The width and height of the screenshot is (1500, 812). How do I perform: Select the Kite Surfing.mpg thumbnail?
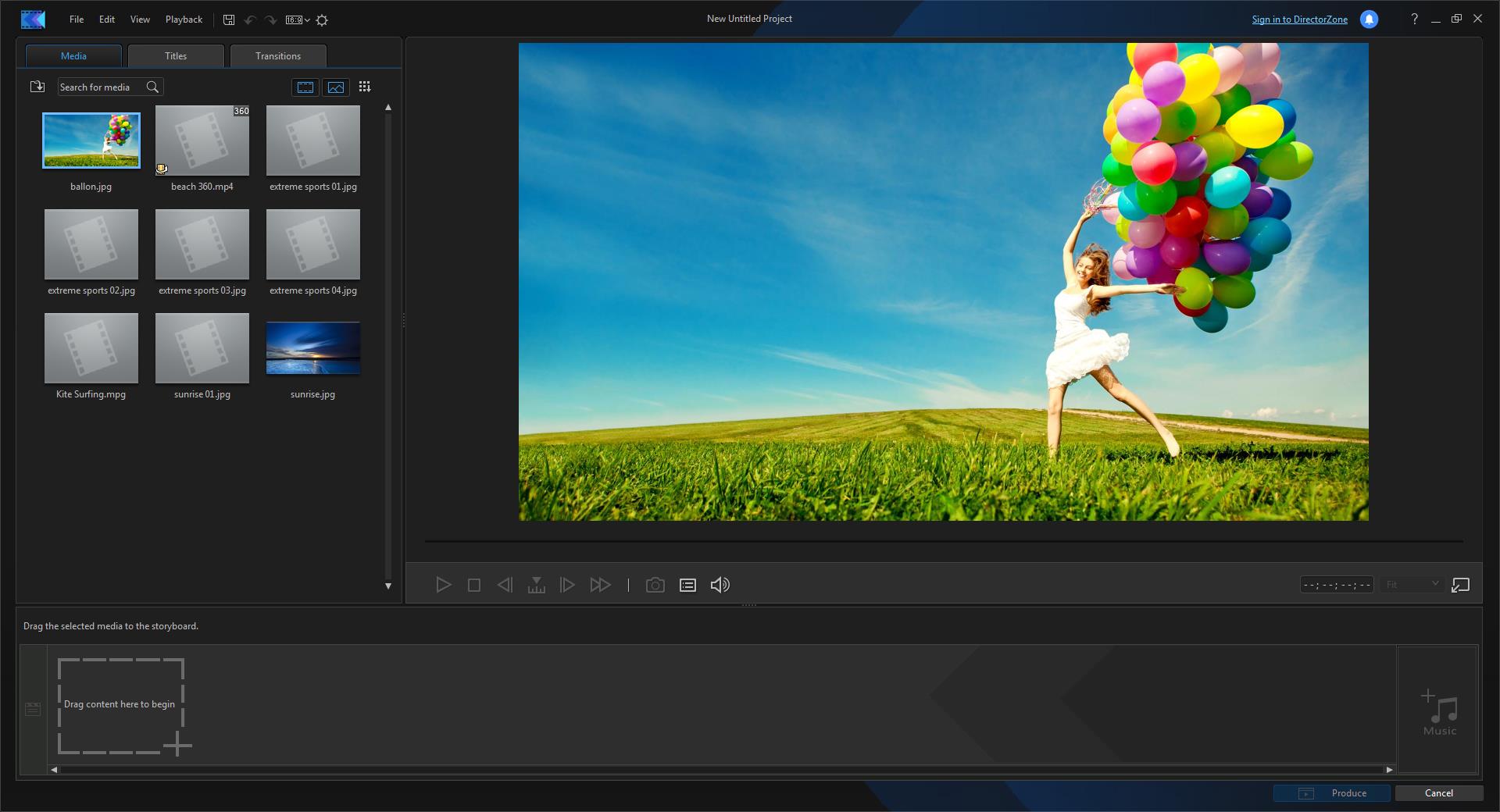91,348
